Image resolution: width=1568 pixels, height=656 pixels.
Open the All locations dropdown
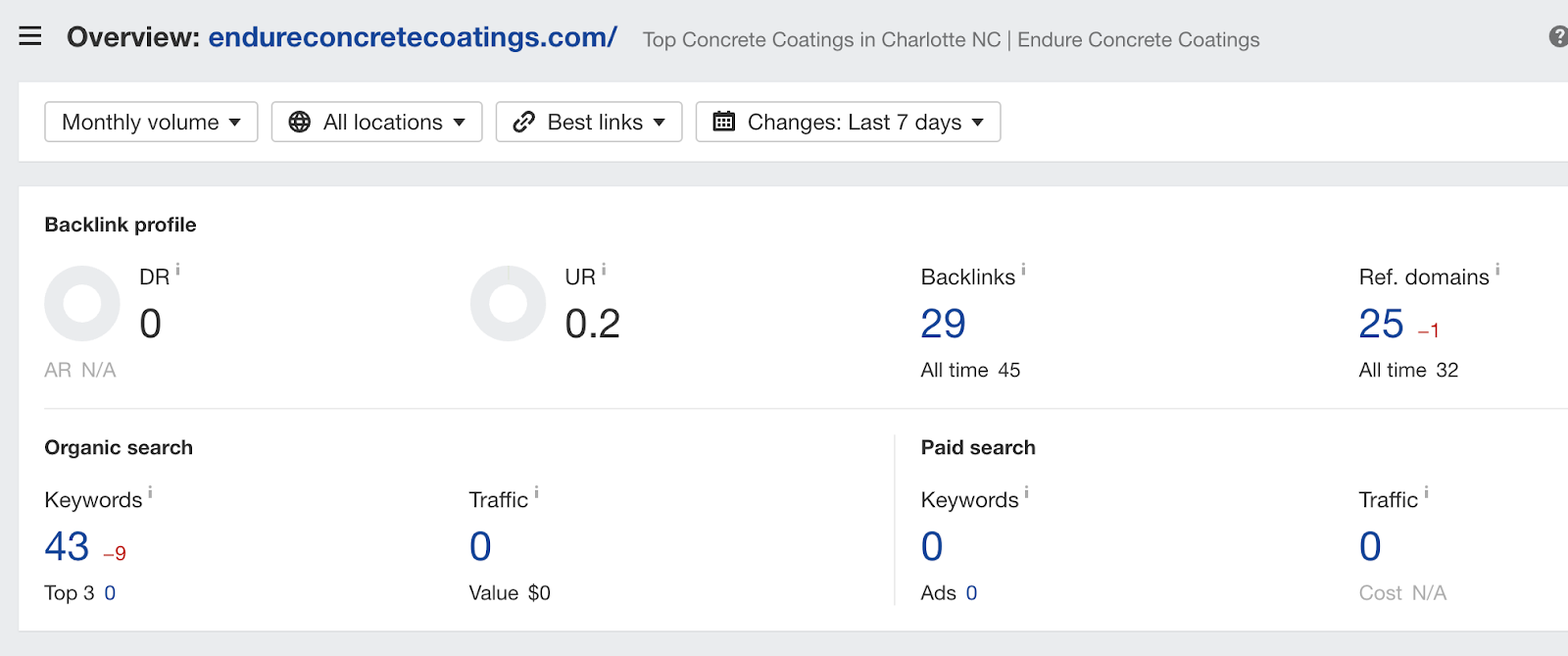[376, 122]
